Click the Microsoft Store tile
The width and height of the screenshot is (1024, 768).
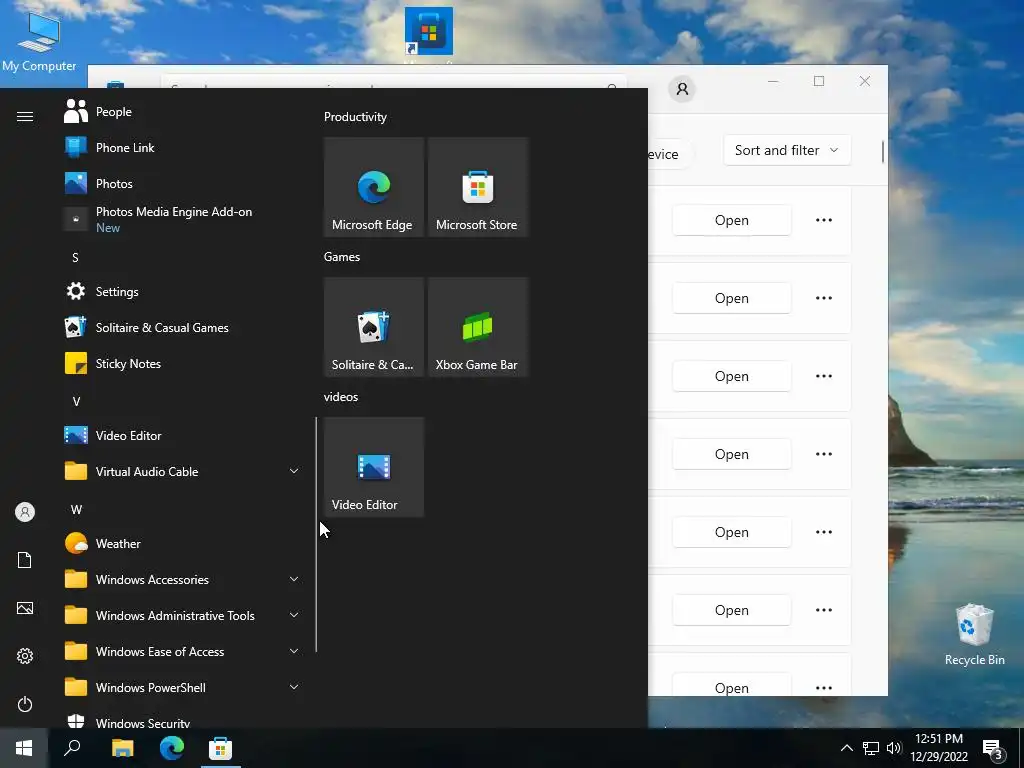click(x=477, y=187)
